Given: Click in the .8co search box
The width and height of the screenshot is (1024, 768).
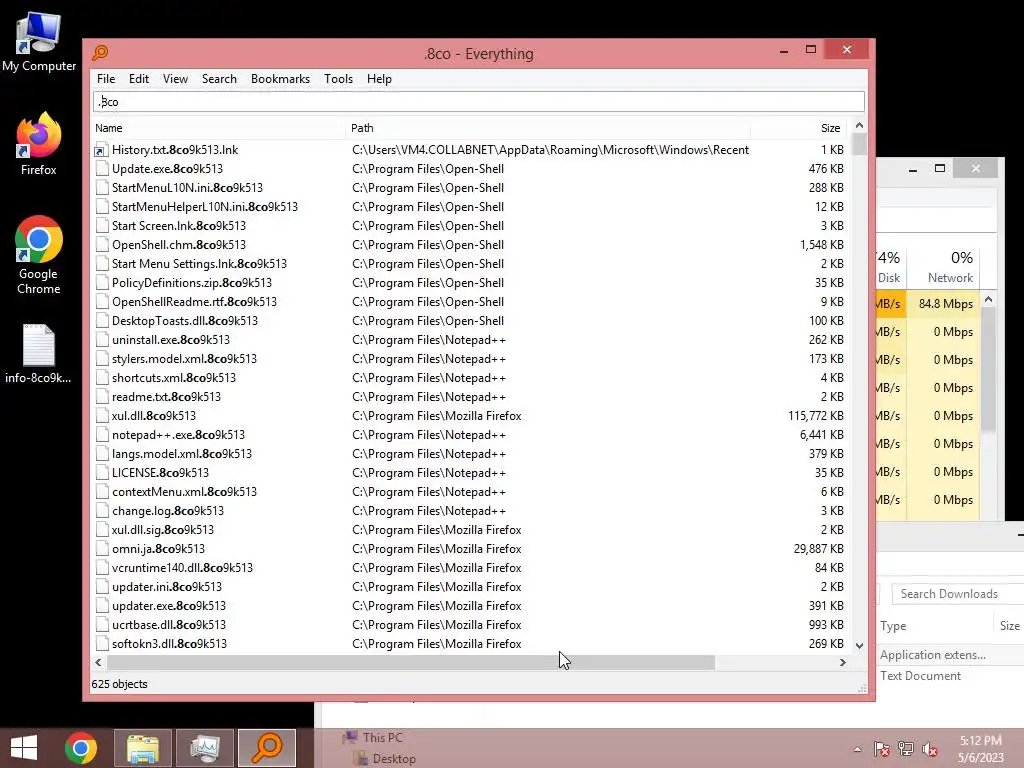Looking at the screenshot, I should pos(479,102).
